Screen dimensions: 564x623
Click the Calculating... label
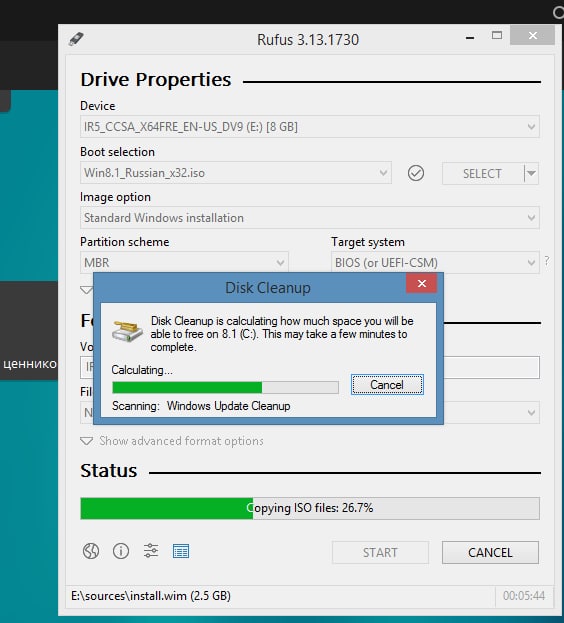pos(142,370)
